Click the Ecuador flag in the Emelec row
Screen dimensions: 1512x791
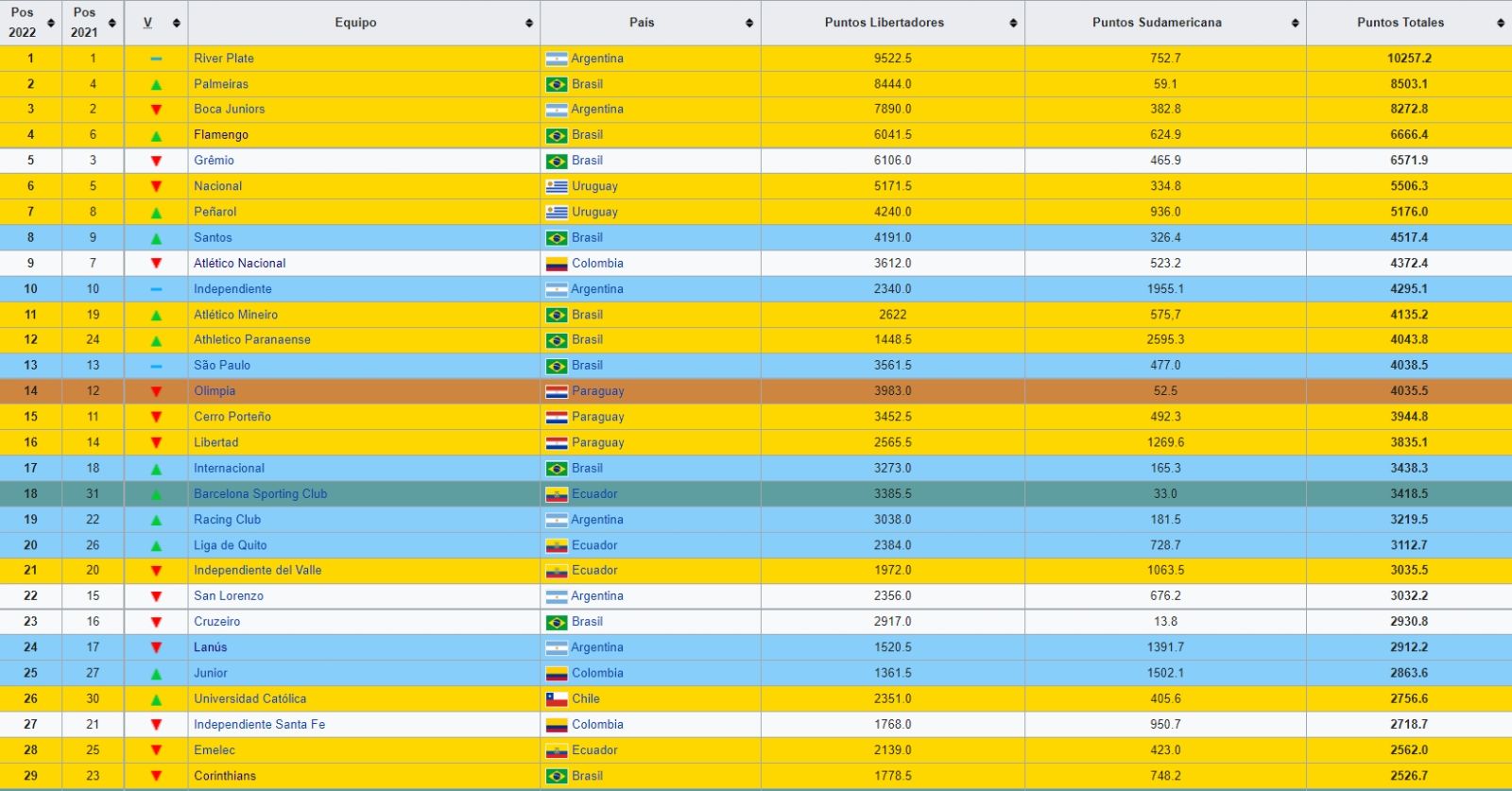(x=557, y=750)
